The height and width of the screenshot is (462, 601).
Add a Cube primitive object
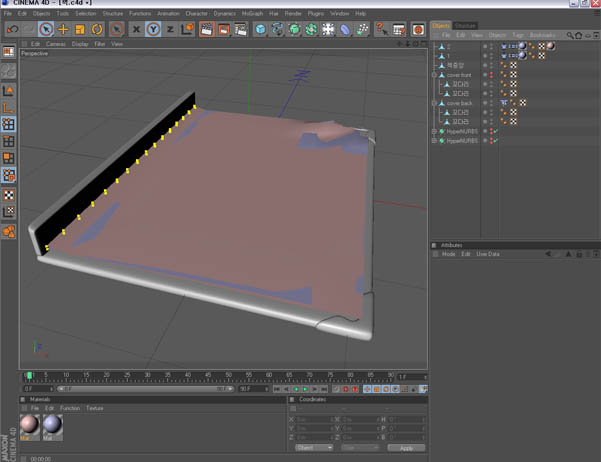(260, 30)
